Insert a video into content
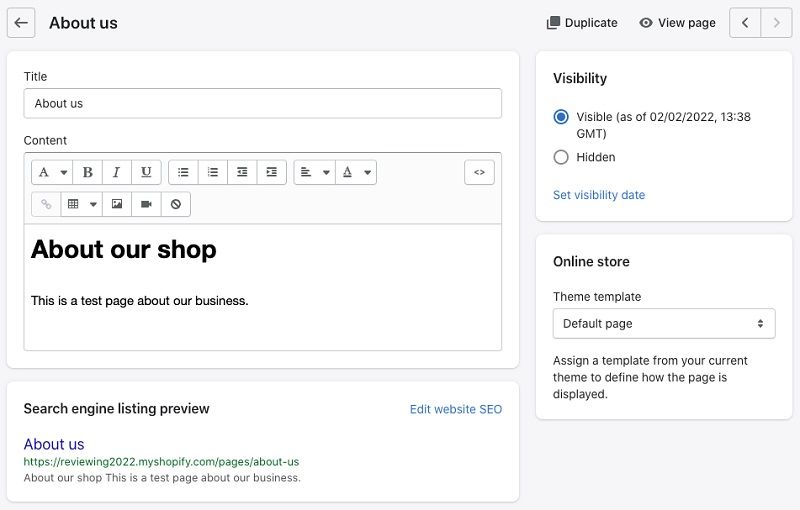The width and height of the screenshot is (800, 510). coord(146,204)
